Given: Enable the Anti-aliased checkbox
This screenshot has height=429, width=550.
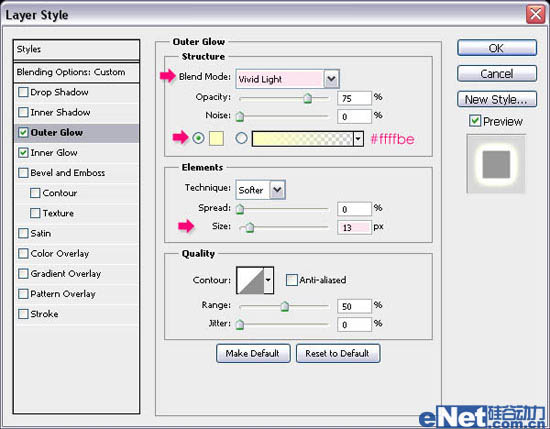Looking at the screenshot, I should click(x=291, y=280).
